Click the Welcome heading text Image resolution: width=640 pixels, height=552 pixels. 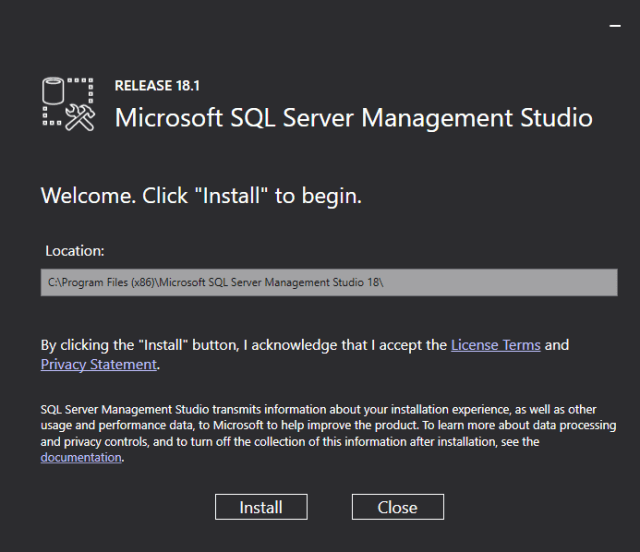click(x=200, y=196)
